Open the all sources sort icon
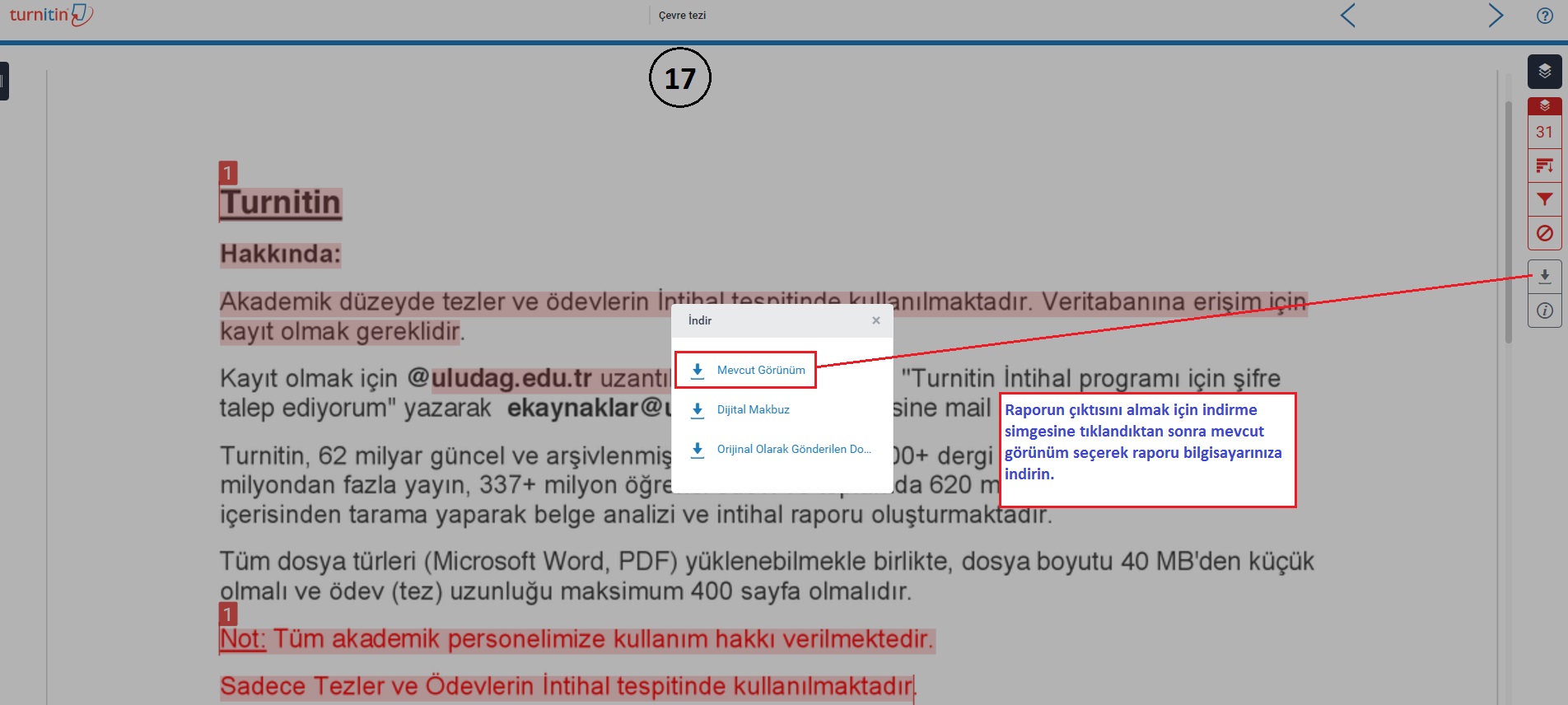The height and width of the screenshot is (705, 1568). 1545,166
